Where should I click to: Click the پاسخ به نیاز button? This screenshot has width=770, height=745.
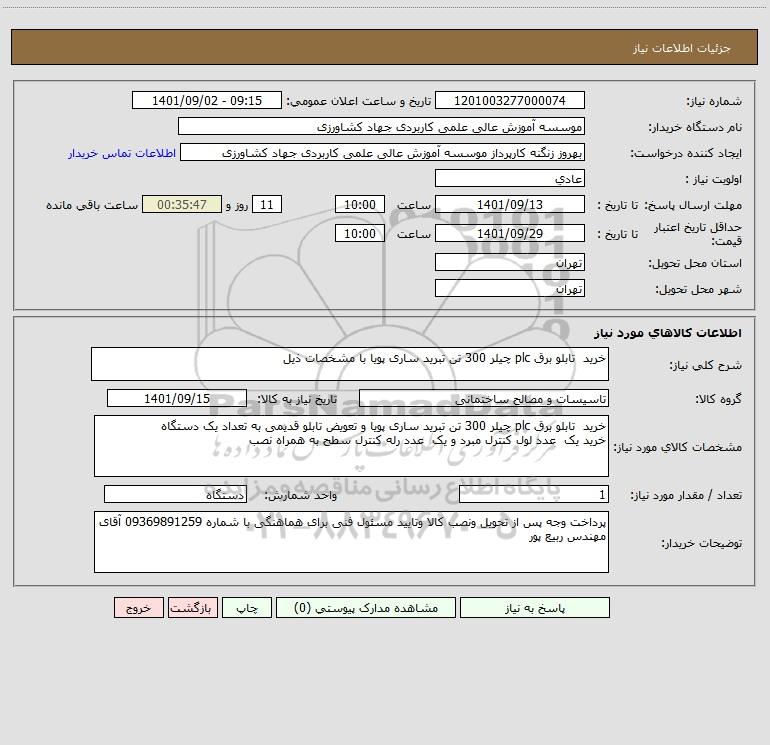point(535,608)
